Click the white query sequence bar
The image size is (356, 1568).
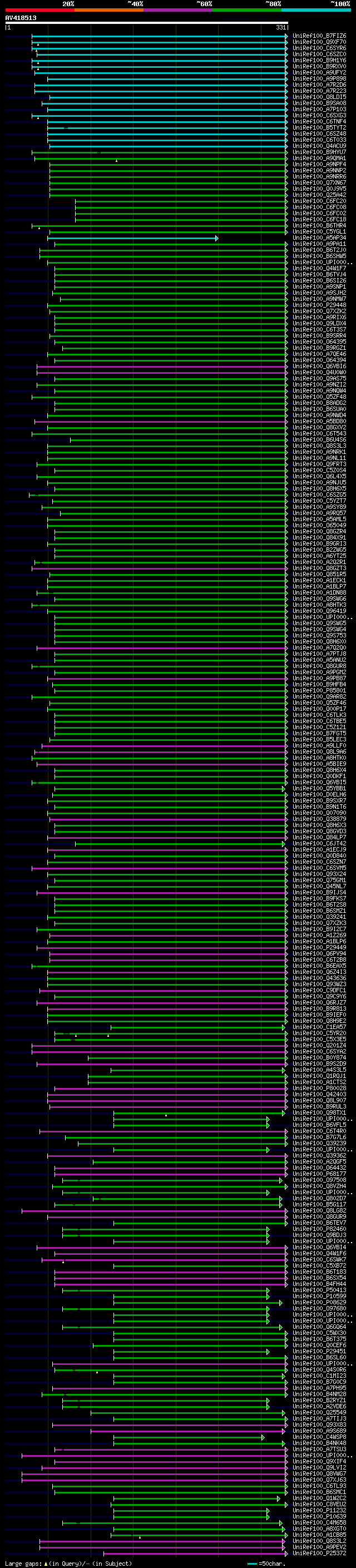point(147,22)
